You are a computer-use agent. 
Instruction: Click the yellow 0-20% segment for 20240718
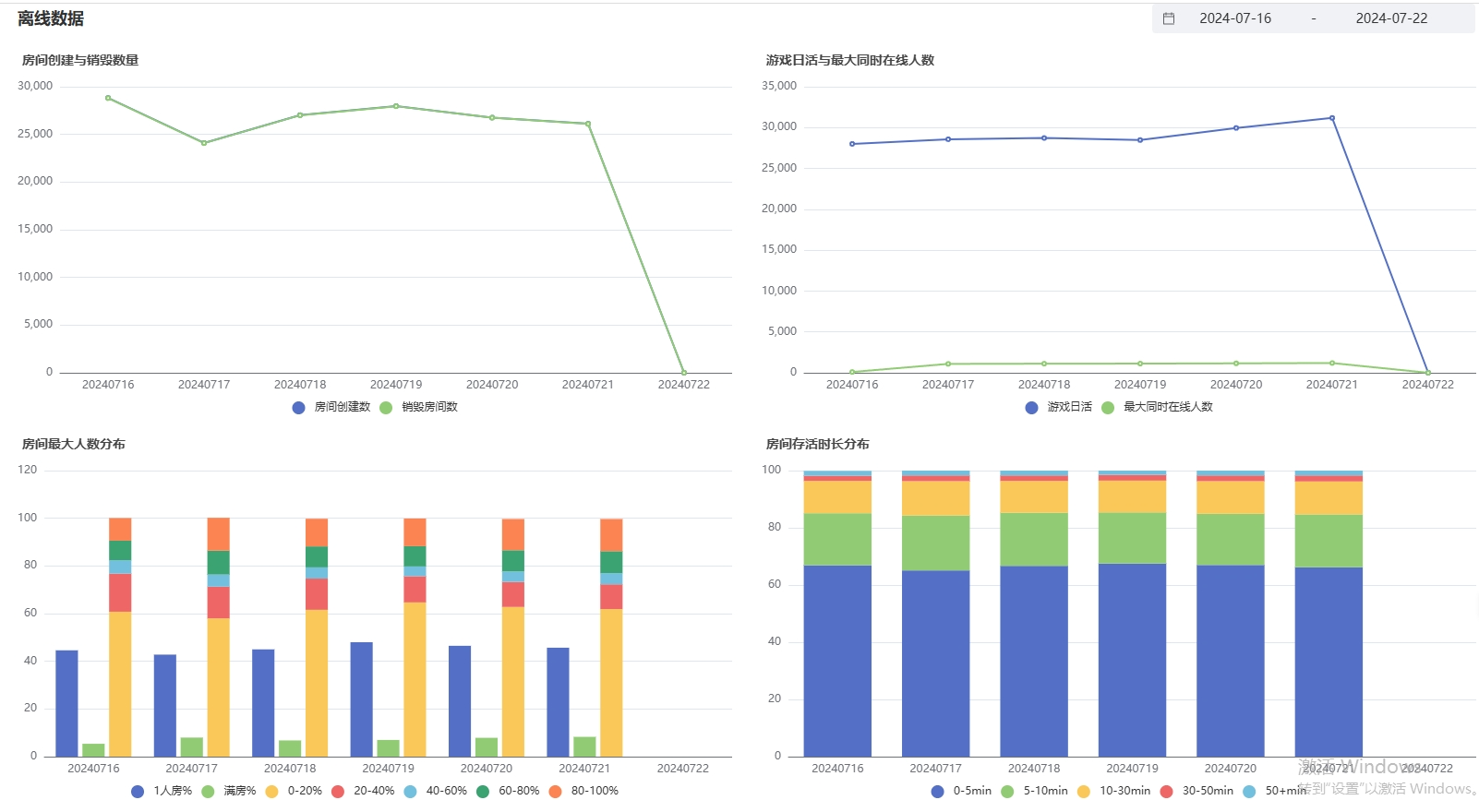317,683
